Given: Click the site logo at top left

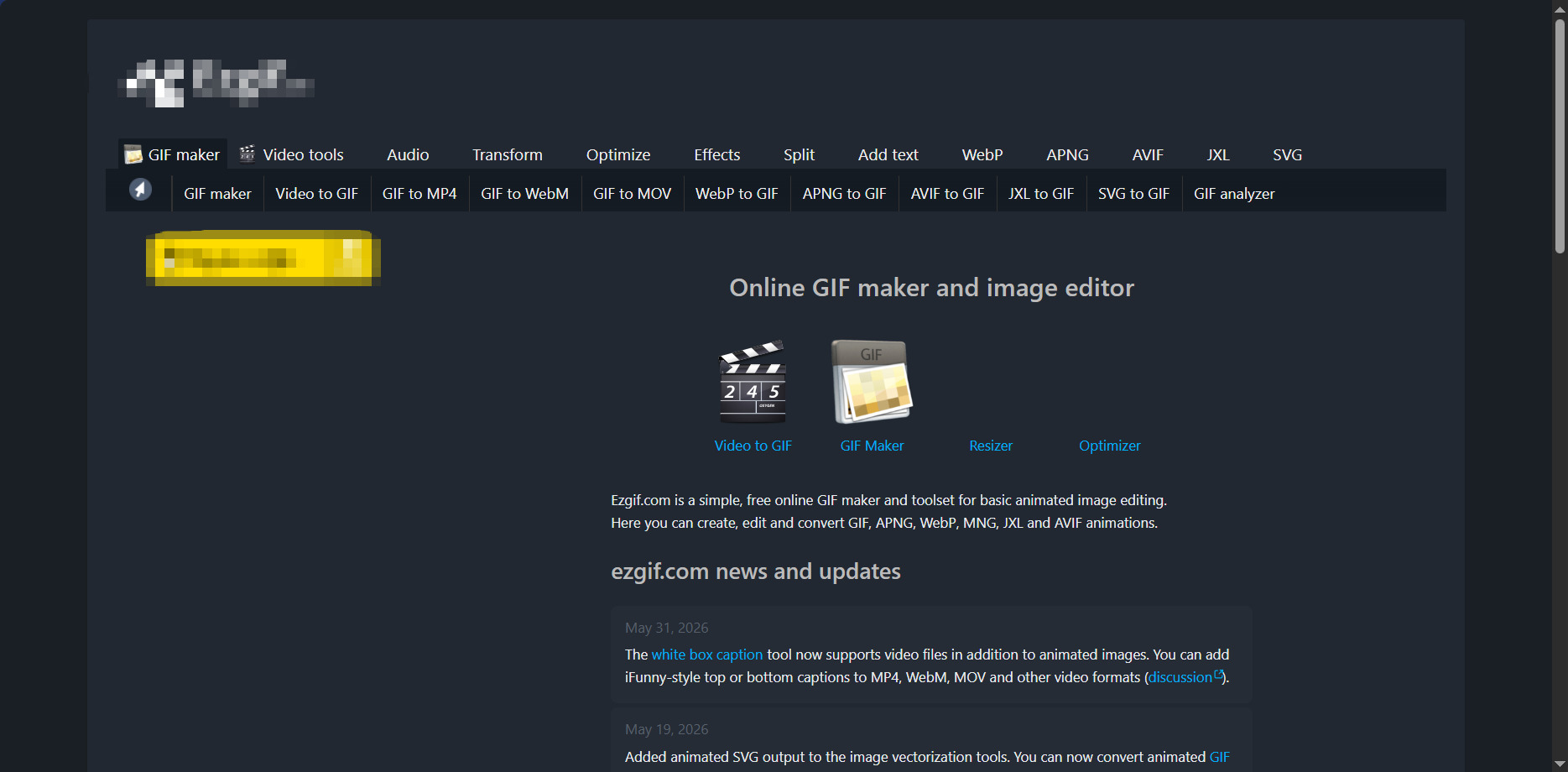Looking at the screenshot, I should point(216,82).
